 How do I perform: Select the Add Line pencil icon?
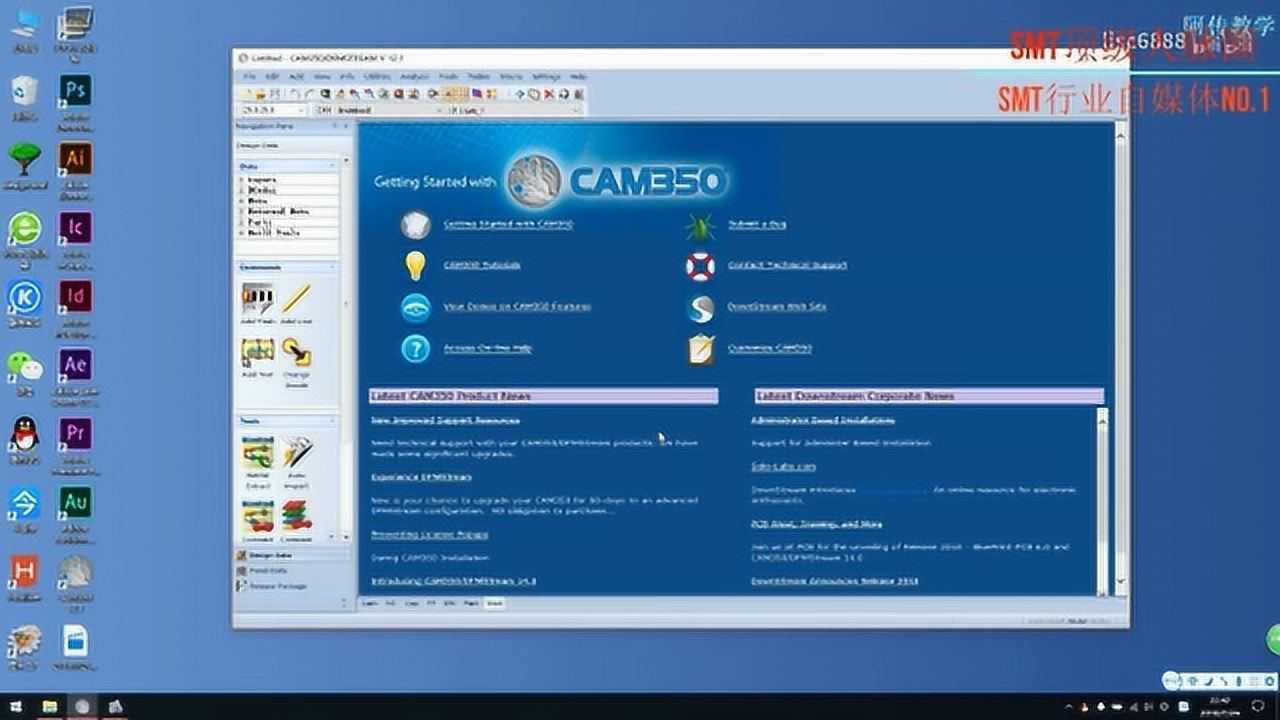pos(296,299)
